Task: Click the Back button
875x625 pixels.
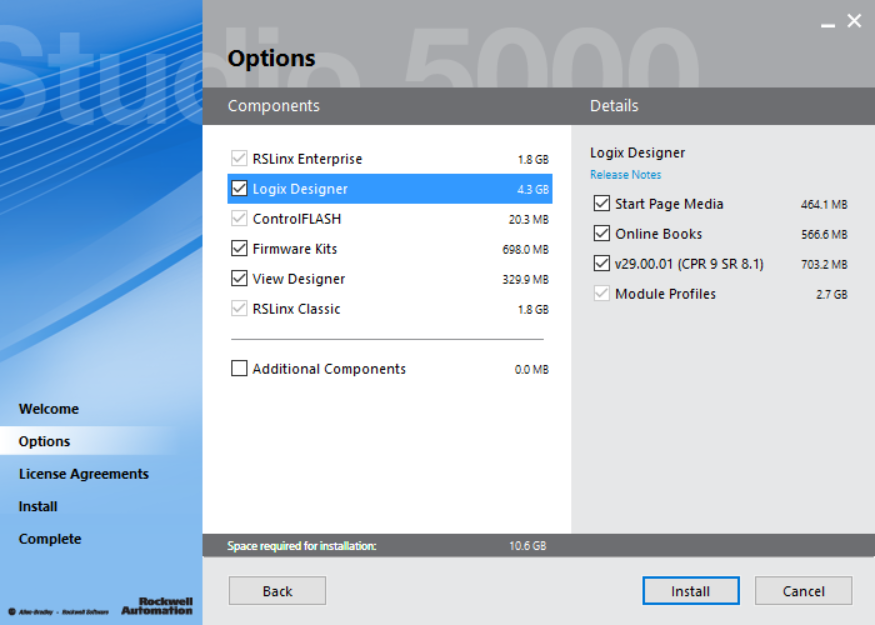Action: coord(277,591)
